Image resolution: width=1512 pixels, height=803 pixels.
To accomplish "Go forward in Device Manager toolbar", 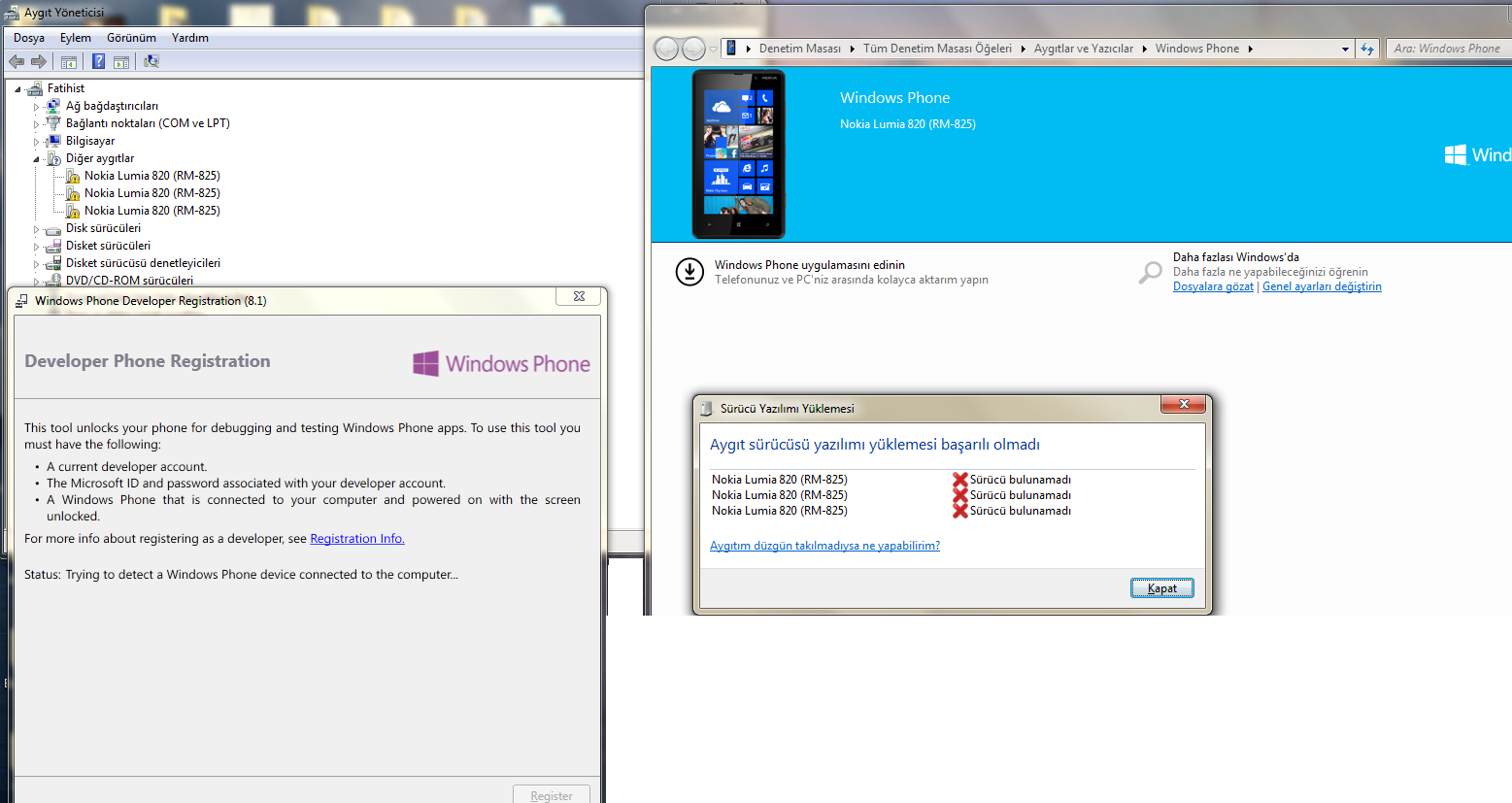I will pos(39,61).
